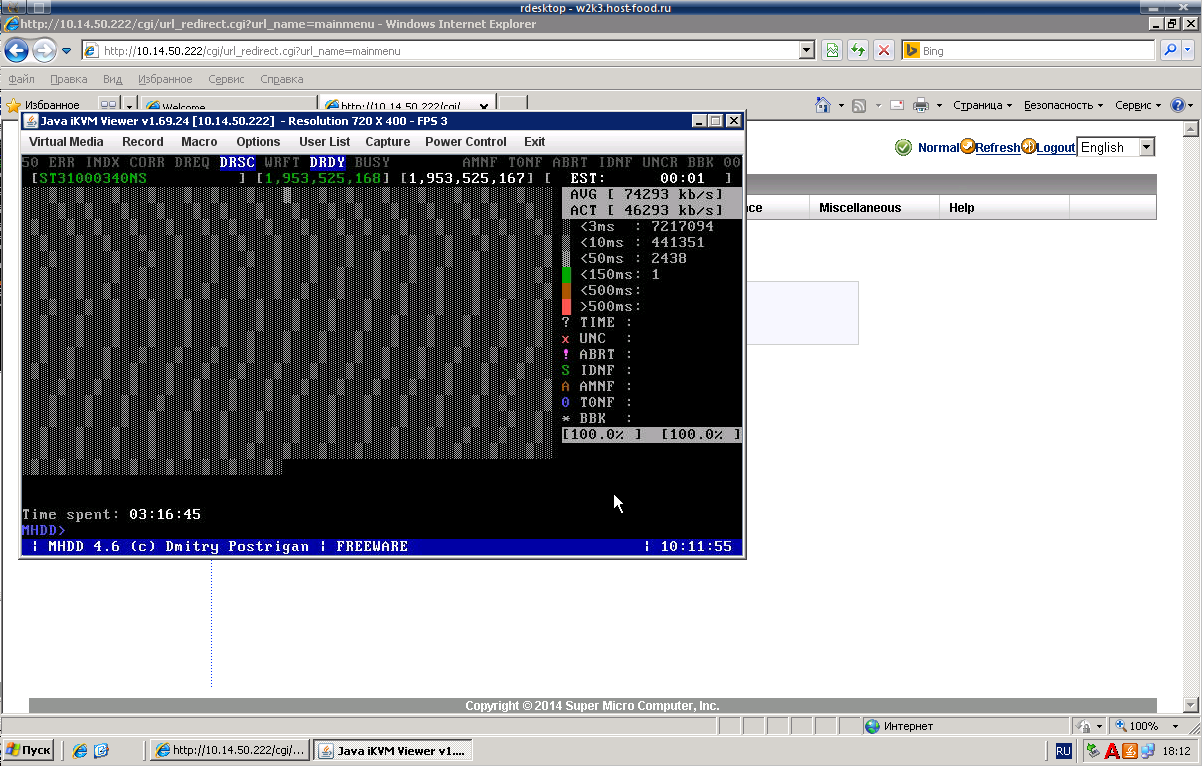Click the red A tray icon
Viewport: 1202px width, 766px height.
pos(1112,750)
